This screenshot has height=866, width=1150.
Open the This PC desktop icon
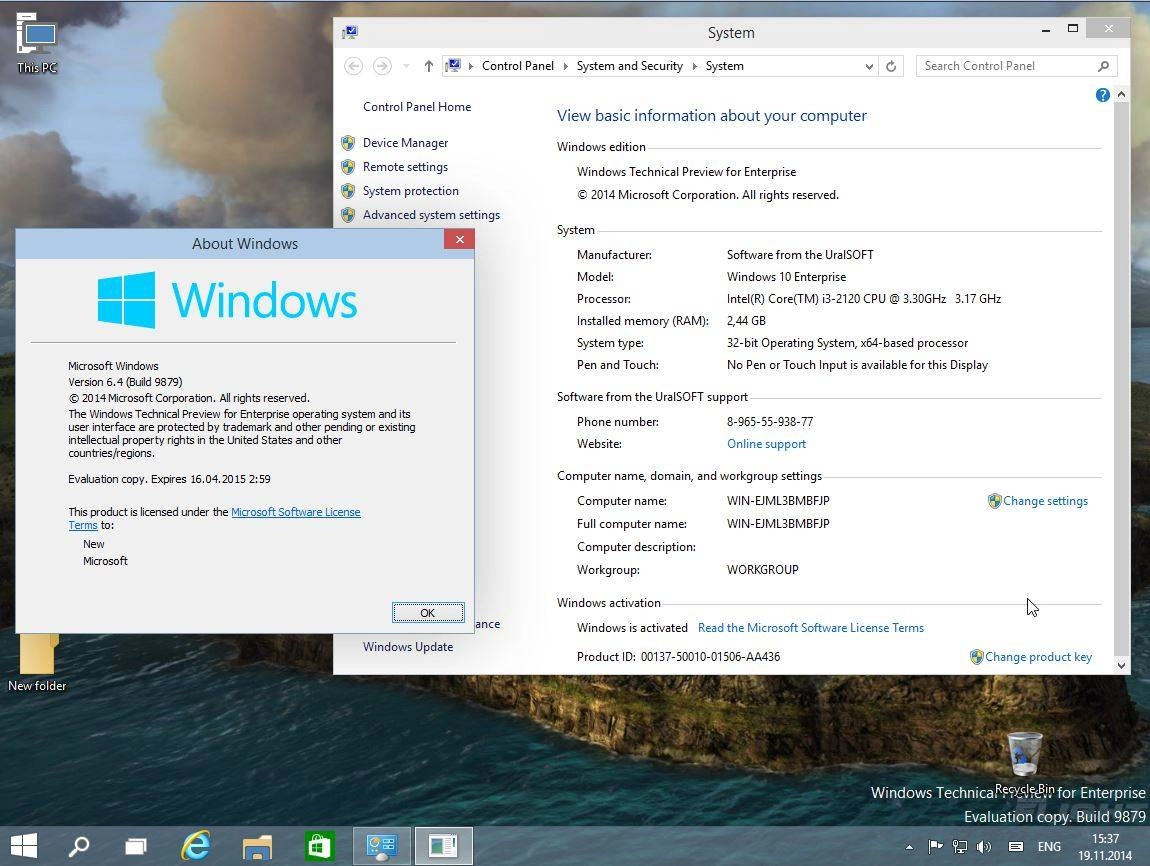(x=37, y=43)
